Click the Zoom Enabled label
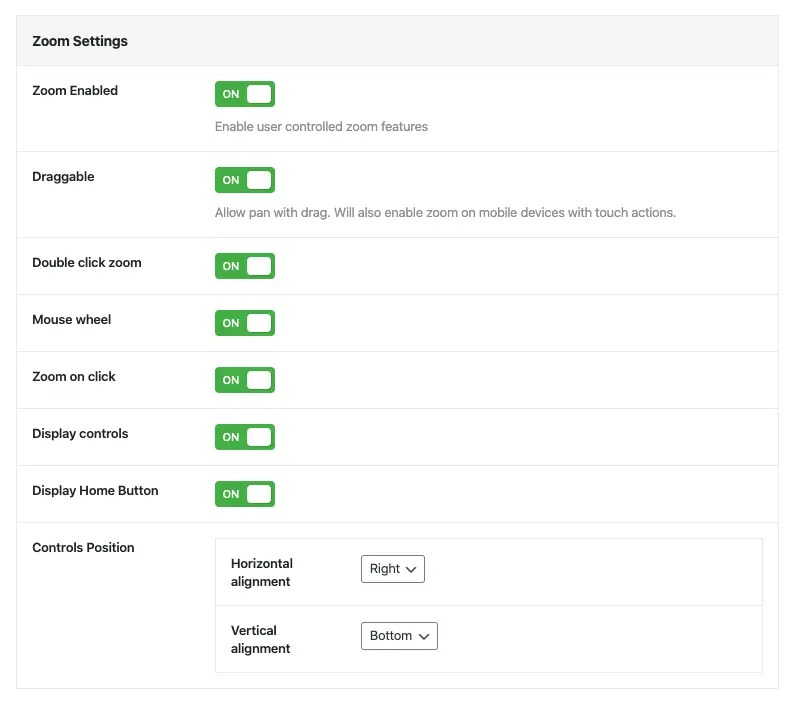This screenshot has height=707, width=794. pyautogui.click(x=75, y=91)
